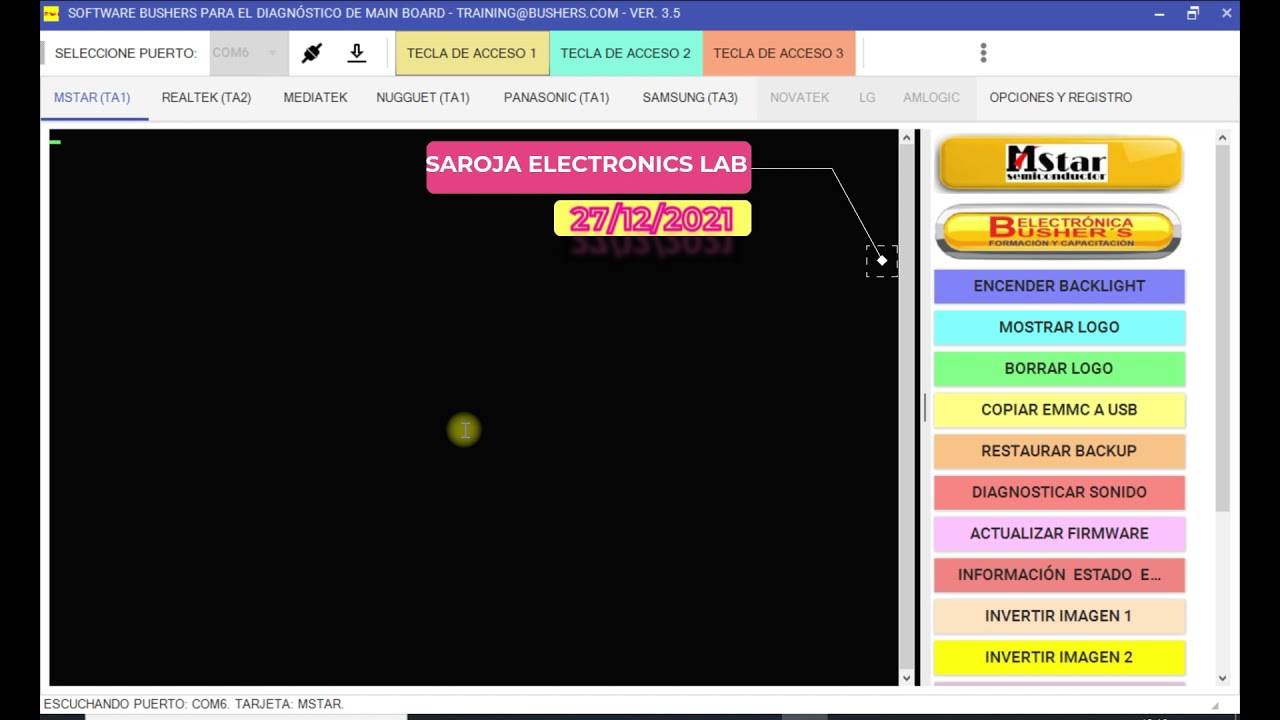The height and width of the screenshot is (720, 1280).
Task: Click RESTAURAR BACKUP button
Action: pyautogui.click(x=1059, y=451)
